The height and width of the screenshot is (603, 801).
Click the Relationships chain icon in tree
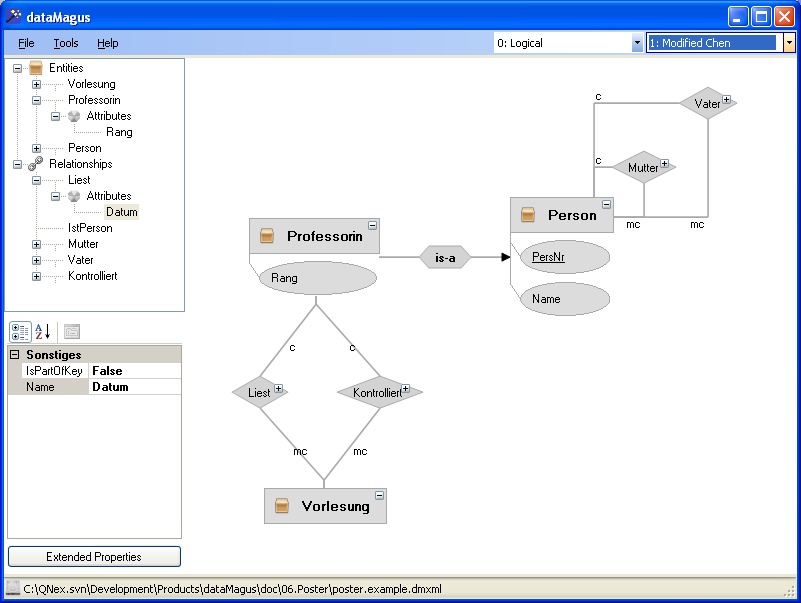(x=36, y=164)
